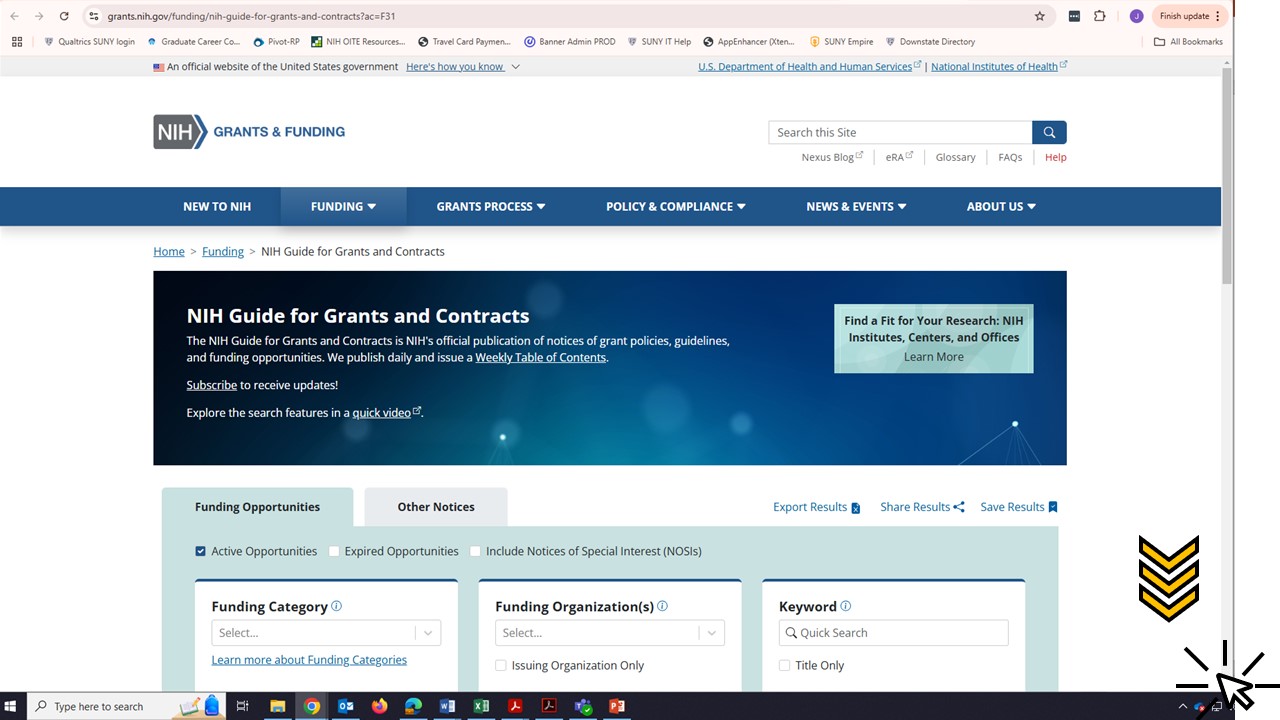Expand the Here's how you know disclosure

(463, 67)
